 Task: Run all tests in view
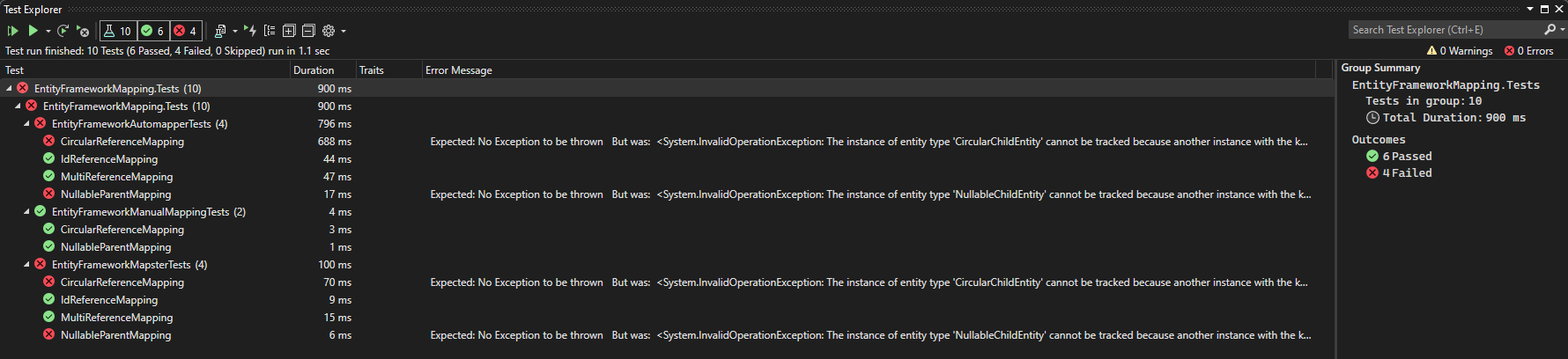click(13, 31)
